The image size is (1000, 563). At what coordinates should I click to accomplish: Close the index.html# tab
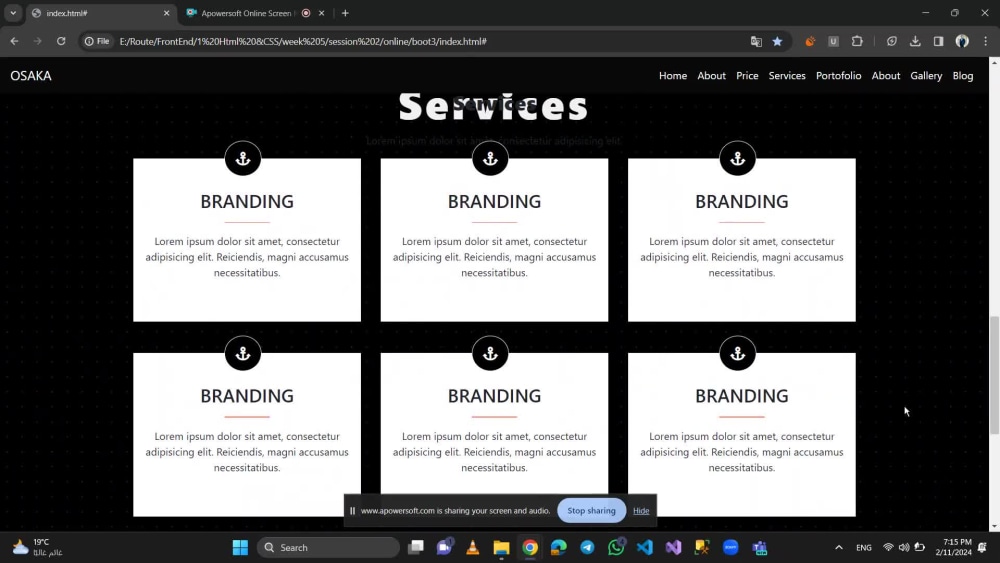pos(166,13)
